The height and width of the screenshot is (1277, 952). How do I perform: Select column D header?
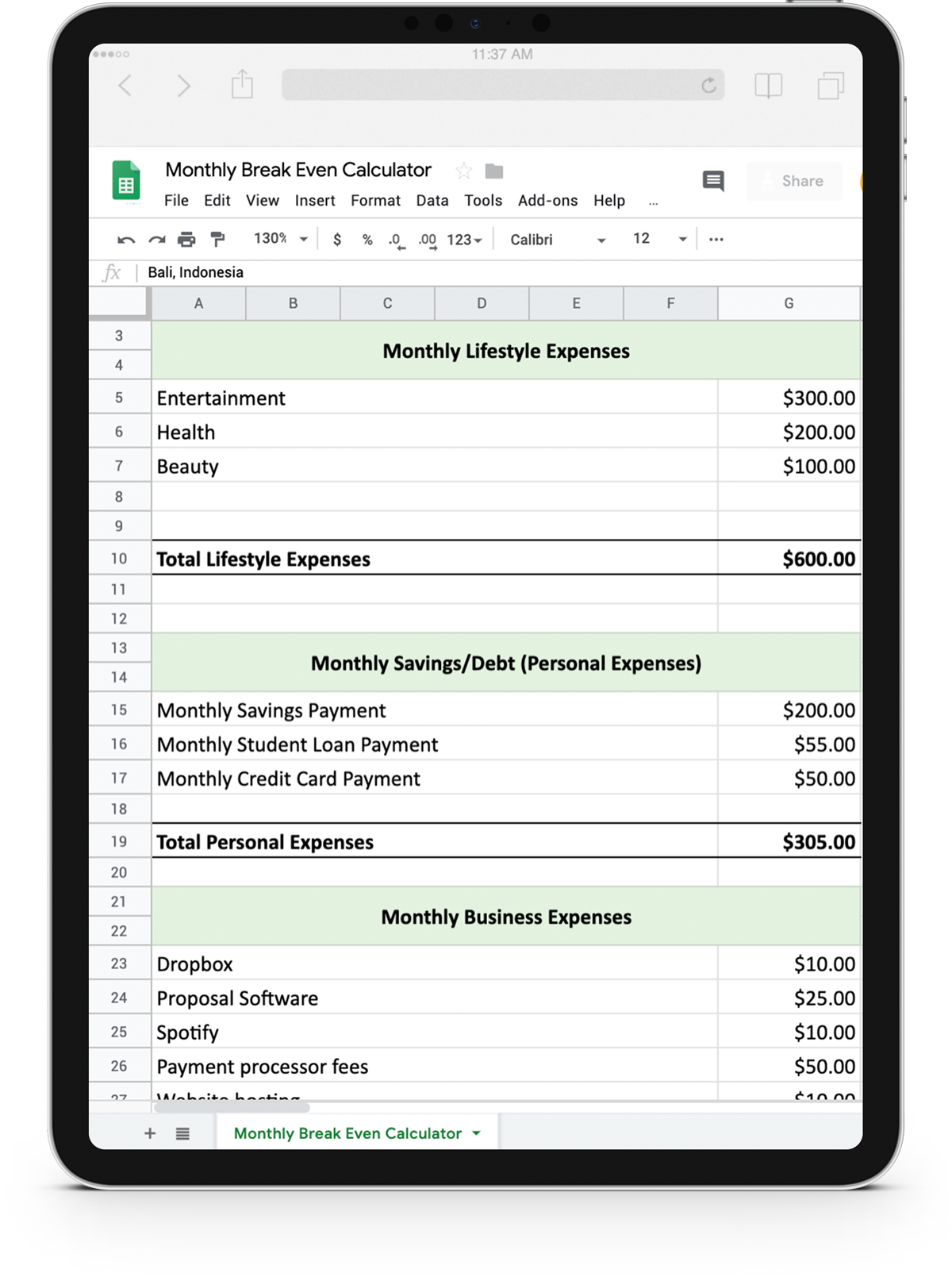[482, 303]
